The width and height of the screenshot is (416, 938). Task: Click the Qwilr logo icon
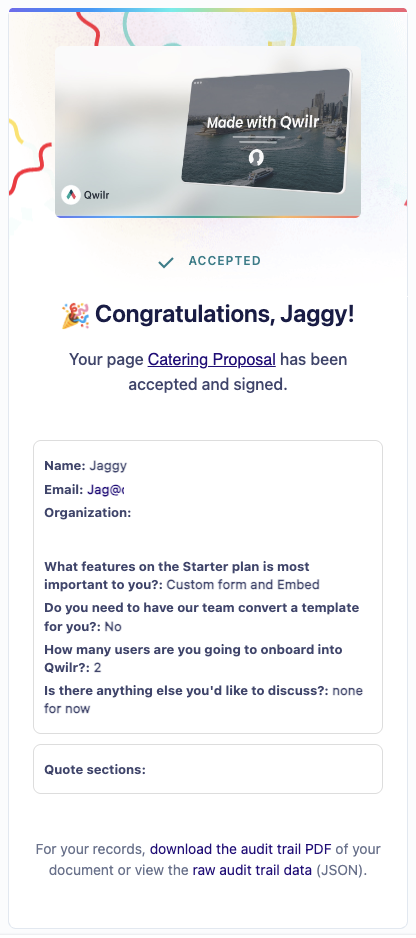(71, 194)
